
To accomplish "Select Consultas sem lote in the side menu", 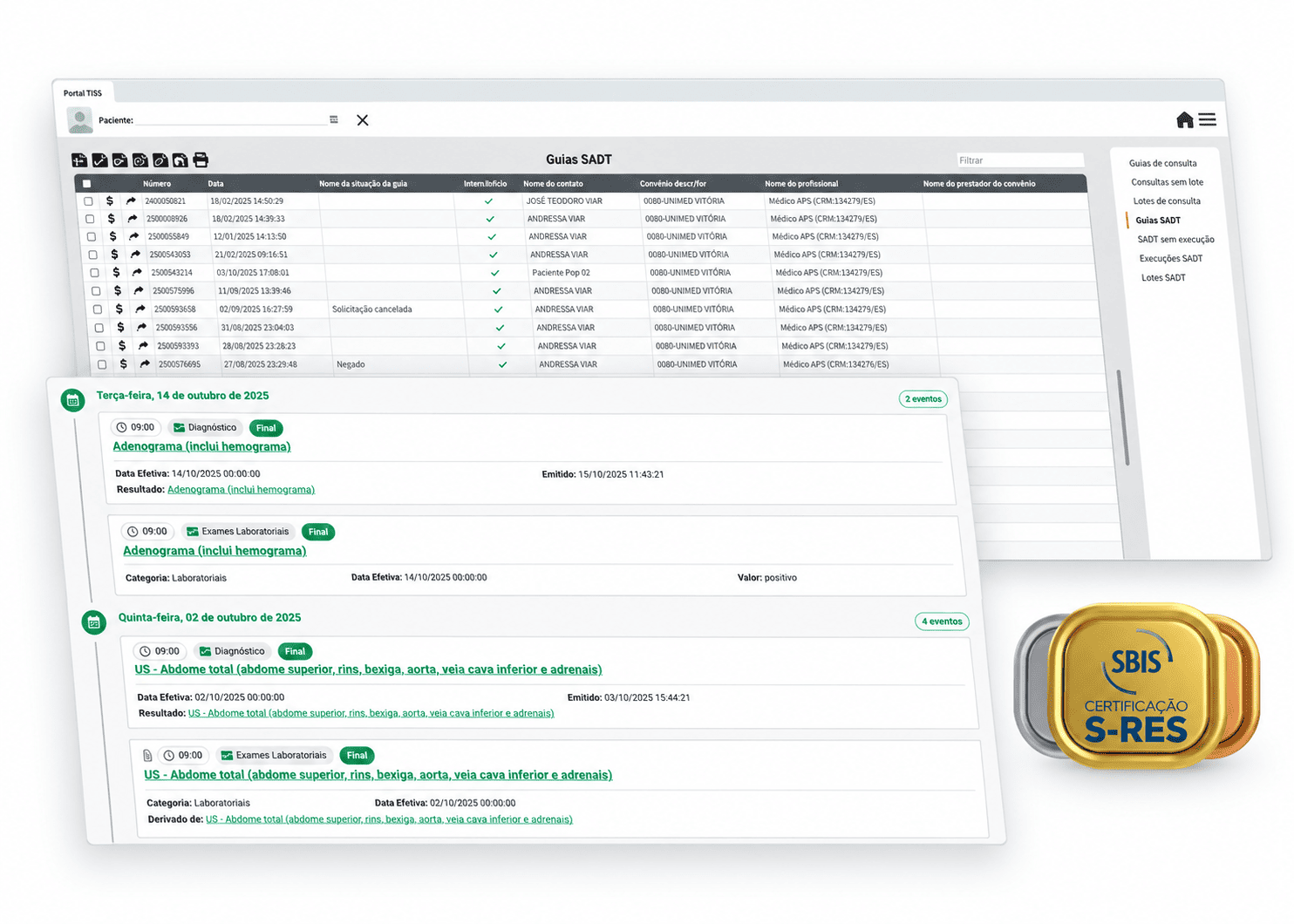I will (x=1167, y=182).
